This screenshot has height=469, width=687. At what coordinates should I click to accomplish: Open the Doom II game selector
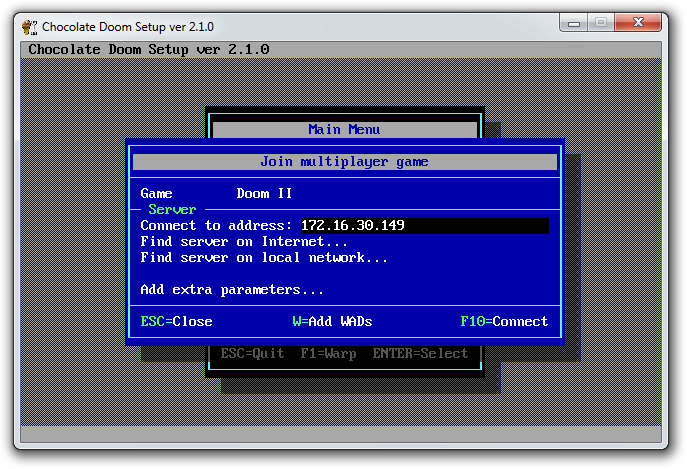[264, 193]
